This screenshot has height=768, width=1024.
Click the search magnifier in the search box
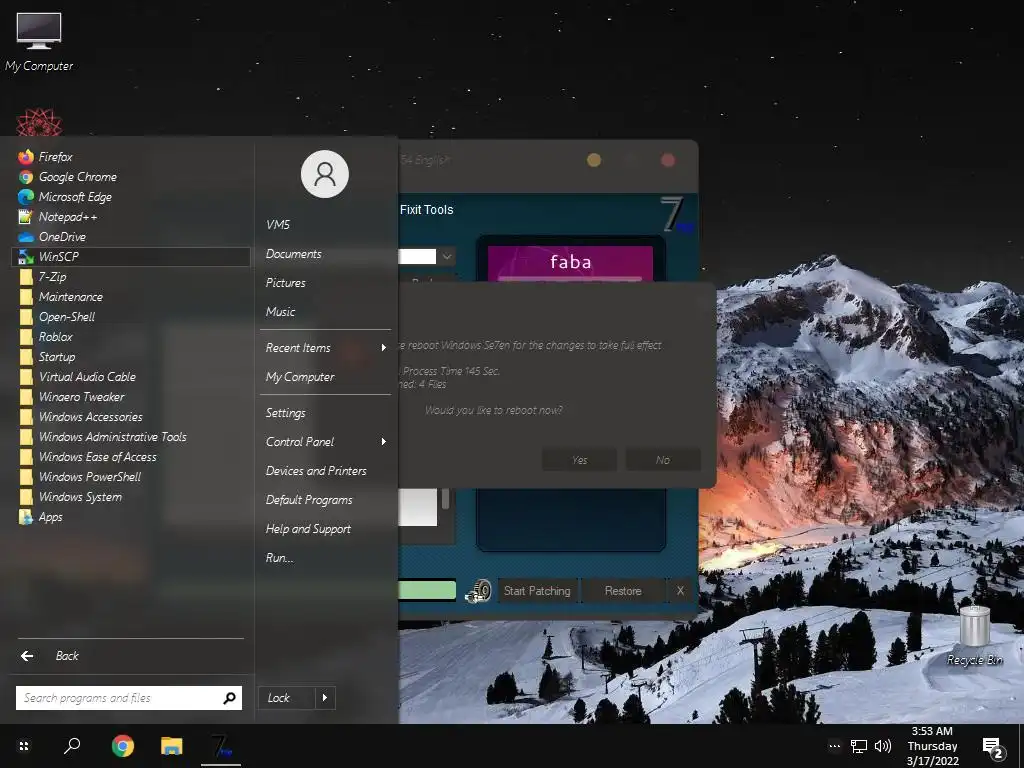coord(229,698)
